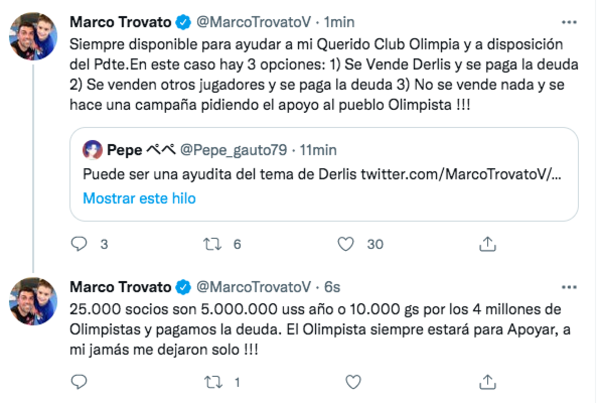Like the first tweet with 30 likes
This screenshot has height=403, width=600.
(346, 243)
